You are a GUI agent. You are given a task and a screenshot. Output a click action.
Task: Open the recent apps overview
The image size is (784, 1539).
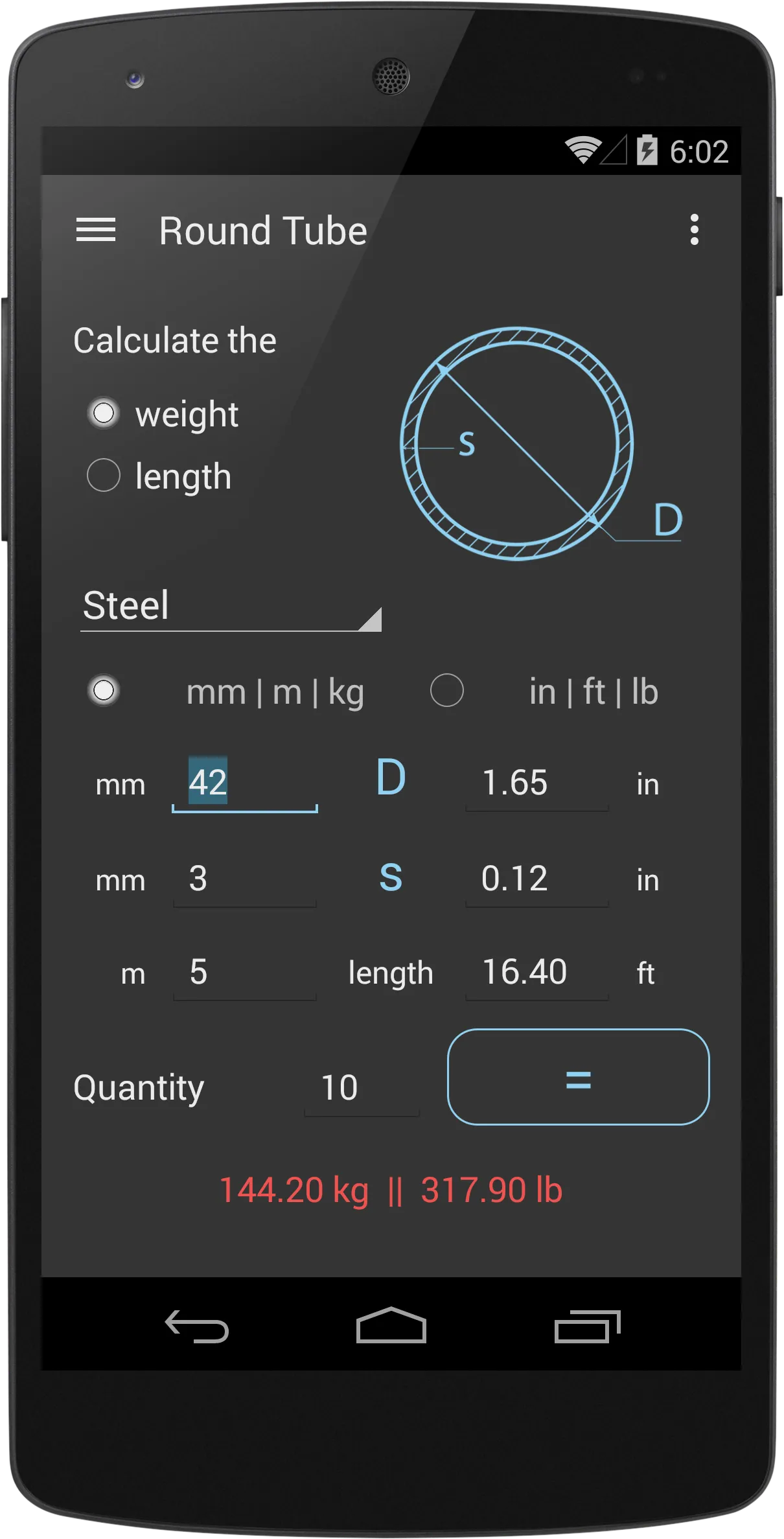[x=587, y=1325]
